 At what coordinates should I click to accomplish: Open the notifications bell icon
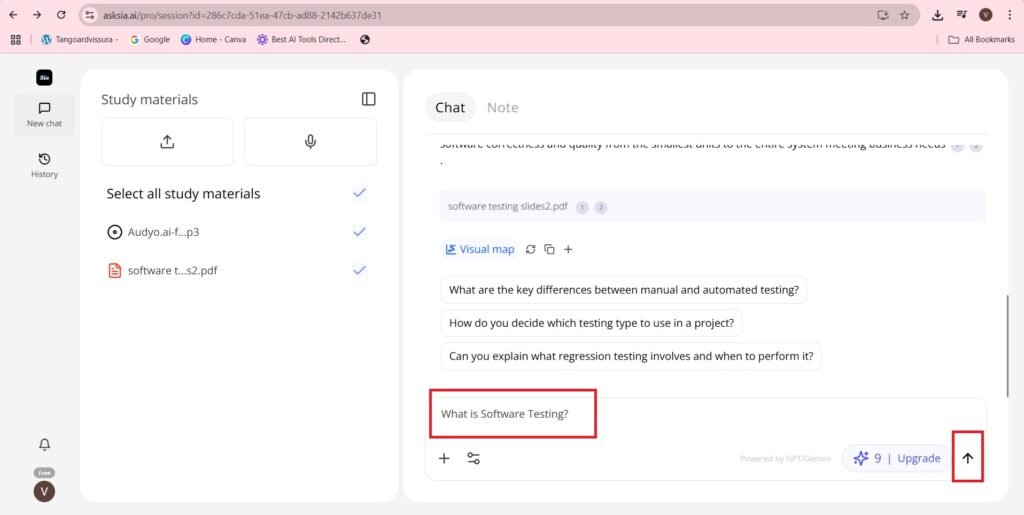44,445
